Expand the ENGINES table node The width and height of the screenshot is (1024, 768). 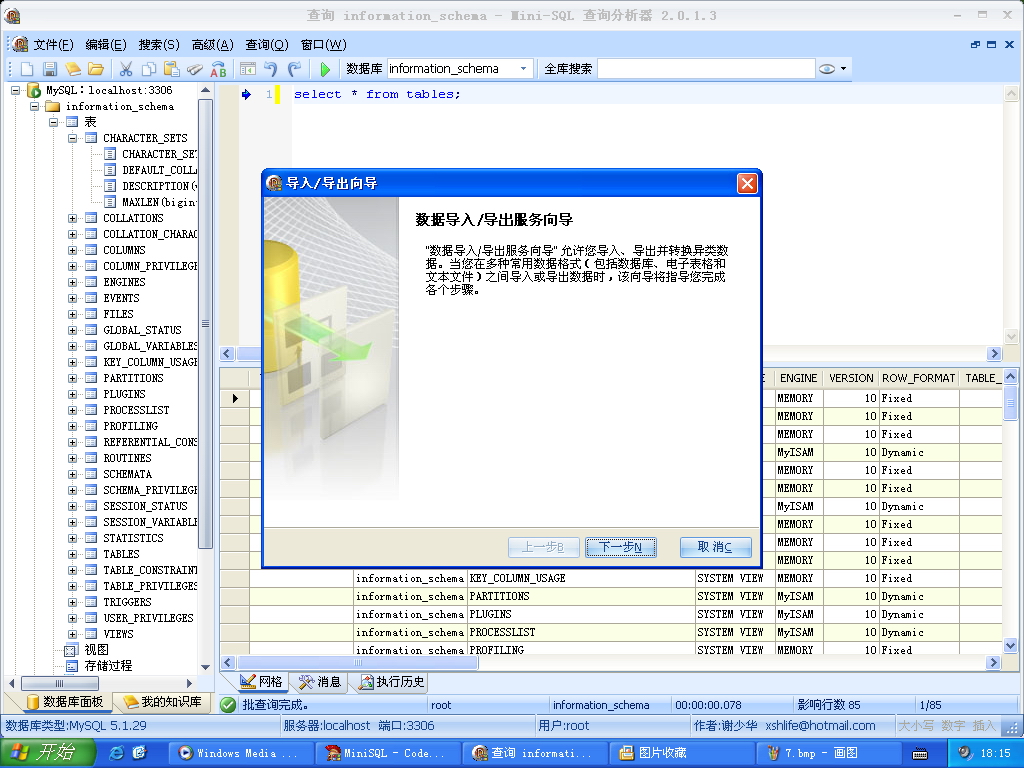[x=72, y=282]
